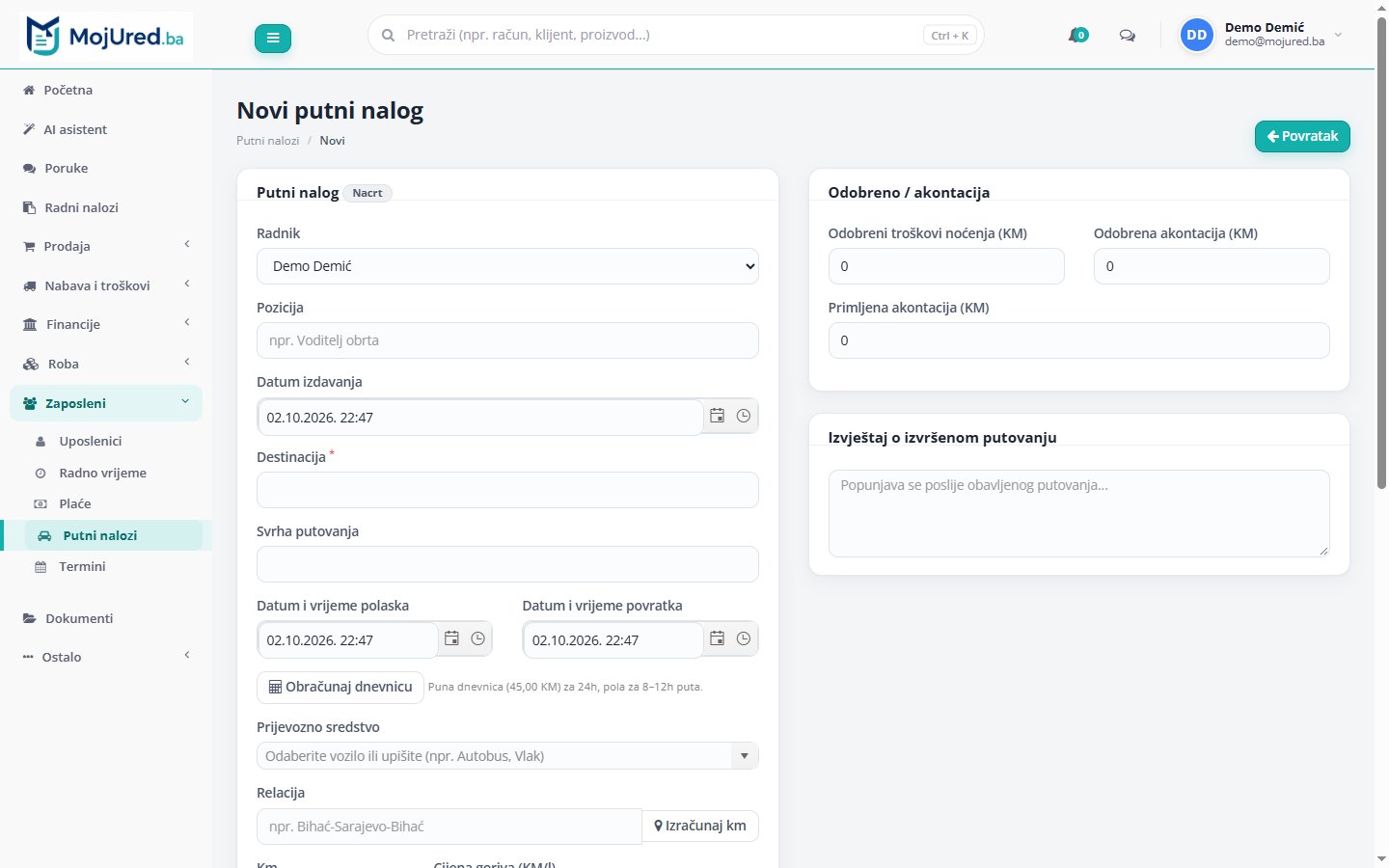This screenshot has width=1389, height=868.
Task: Open Radno vrijeme submenu item
Action: click(113, 473)
